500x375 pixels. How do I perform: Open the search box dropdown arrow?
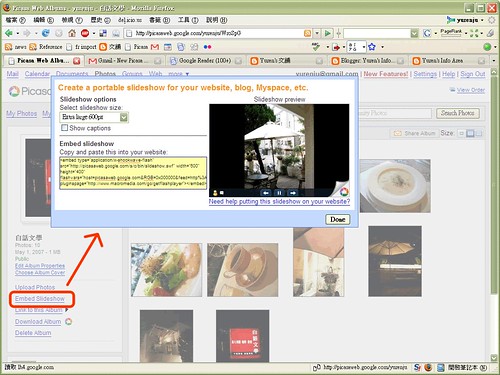point(414,33)
